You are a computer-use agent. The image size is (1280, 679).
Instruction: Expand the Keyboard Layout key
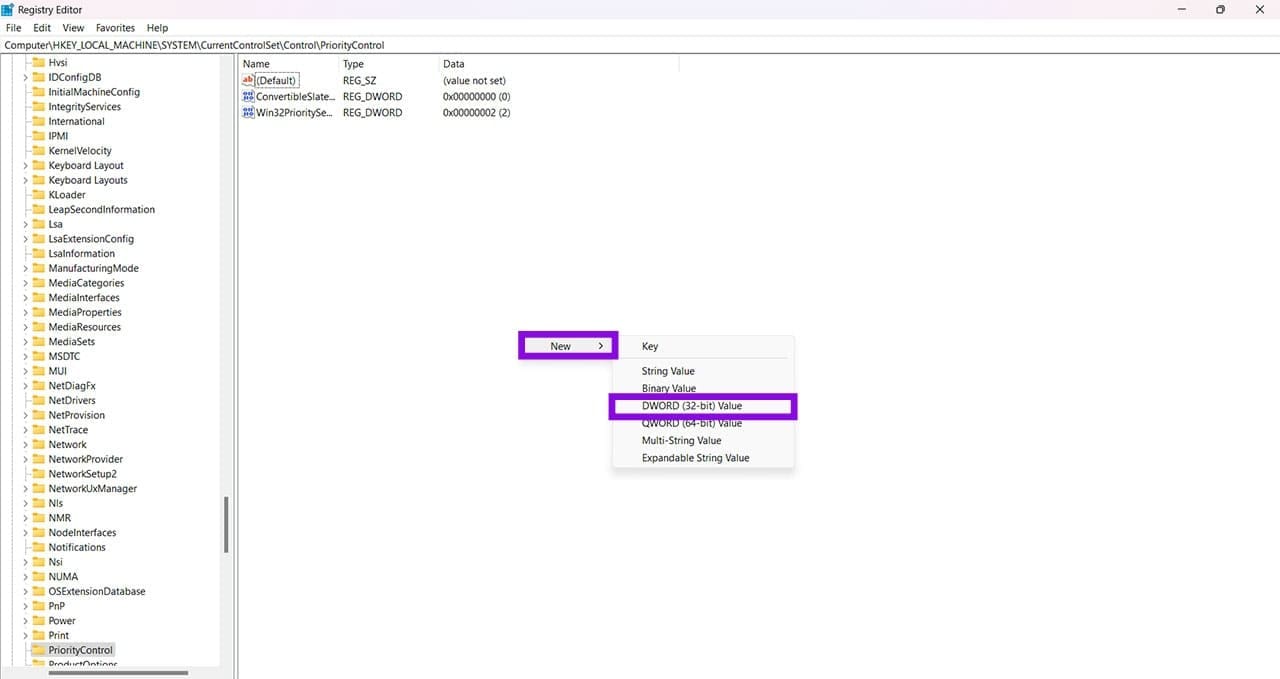point(25,165)
